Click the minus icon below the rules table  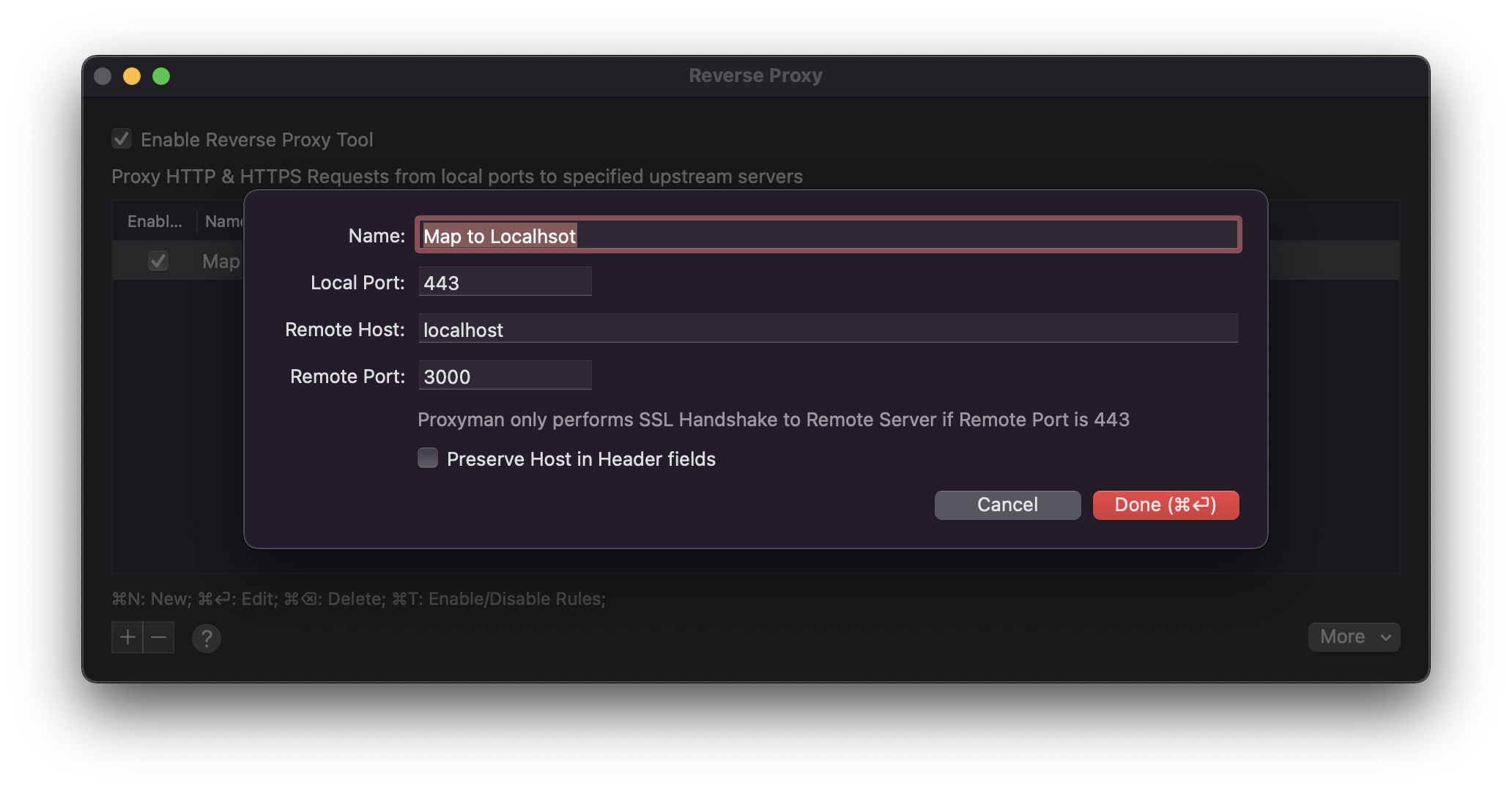click(x=159, y=637)
